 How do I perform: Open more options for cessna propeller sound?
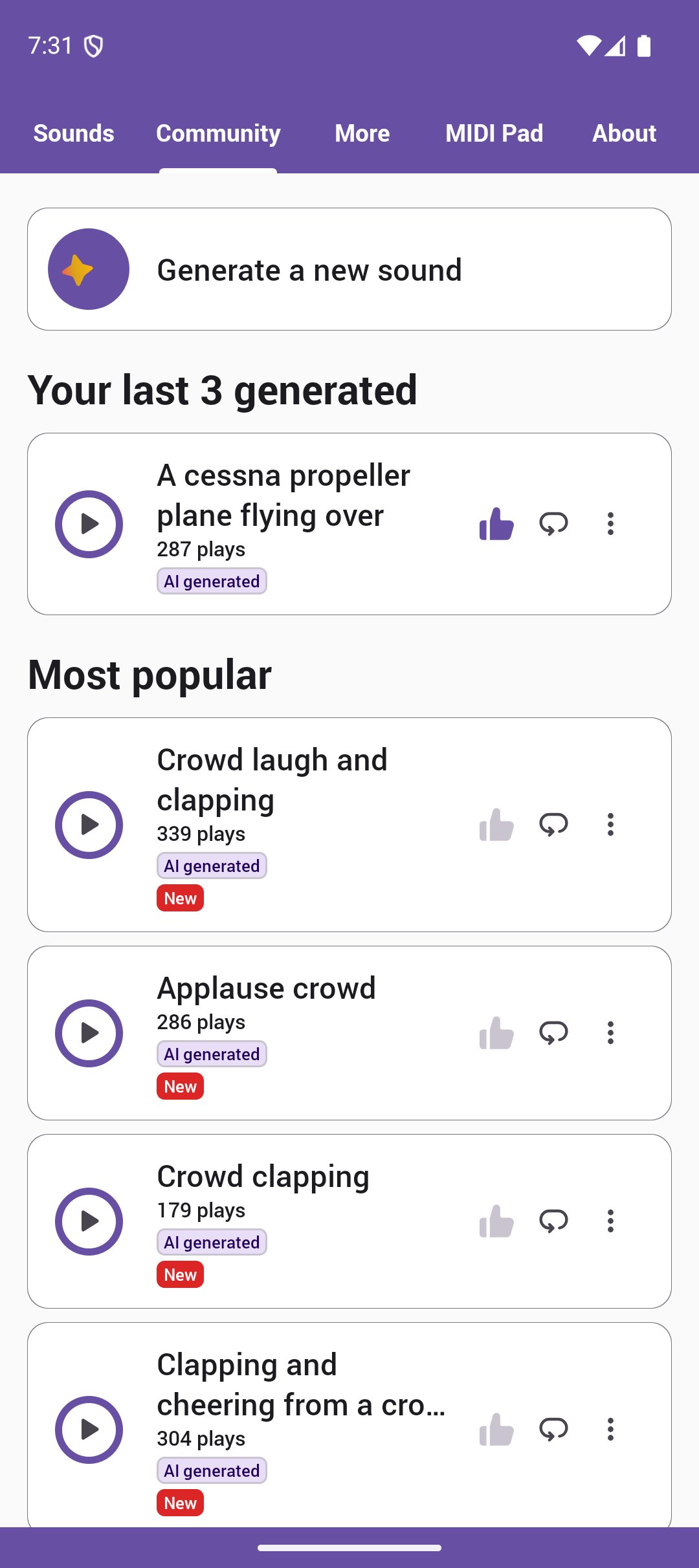click(610, 523)
